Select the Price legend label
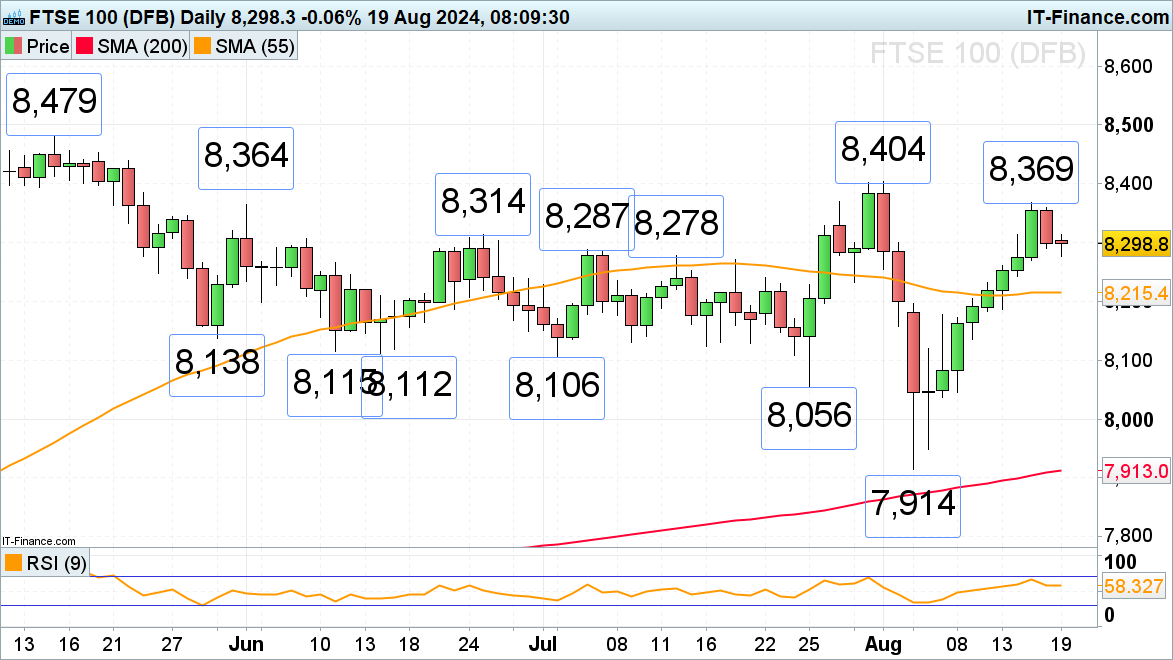This screenshot has width=1173, height=660. point(47,47)
